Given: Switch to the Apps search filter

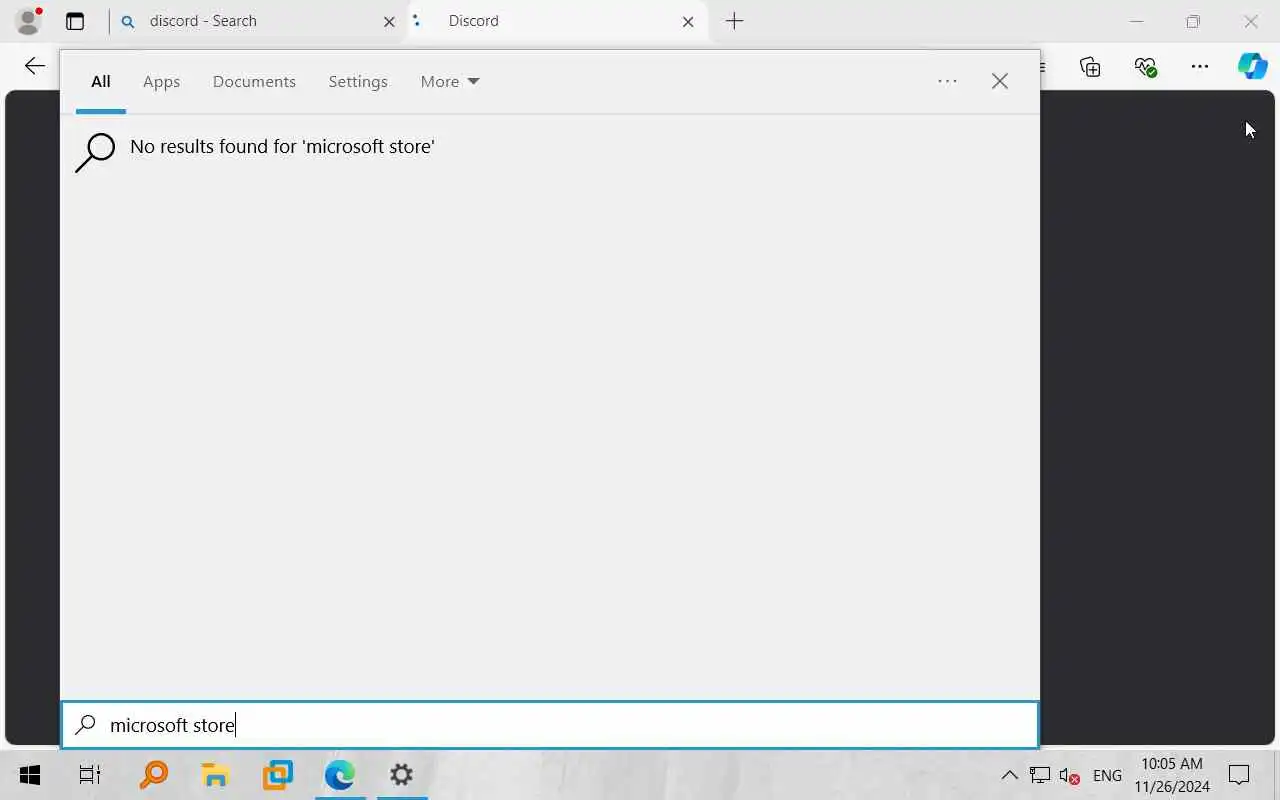Looking at the screenshot, I should (161, 82).
